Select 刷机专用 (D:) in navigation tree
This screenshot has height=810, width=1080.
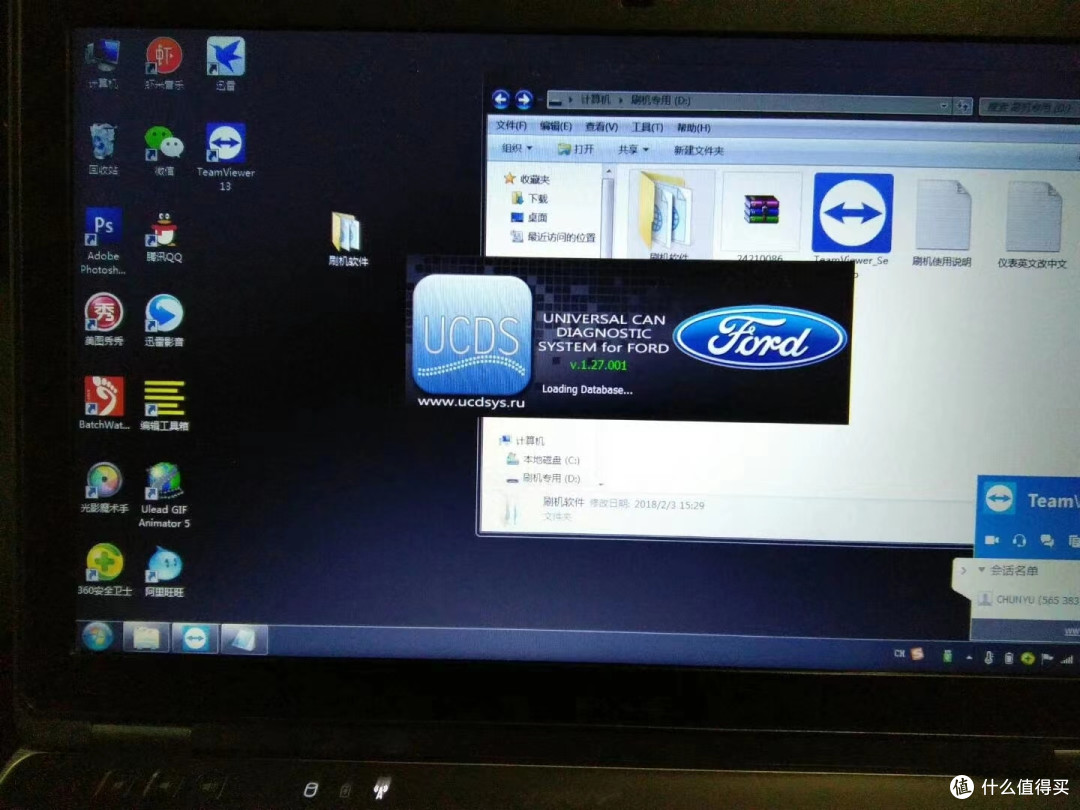[x=543, y=477]
